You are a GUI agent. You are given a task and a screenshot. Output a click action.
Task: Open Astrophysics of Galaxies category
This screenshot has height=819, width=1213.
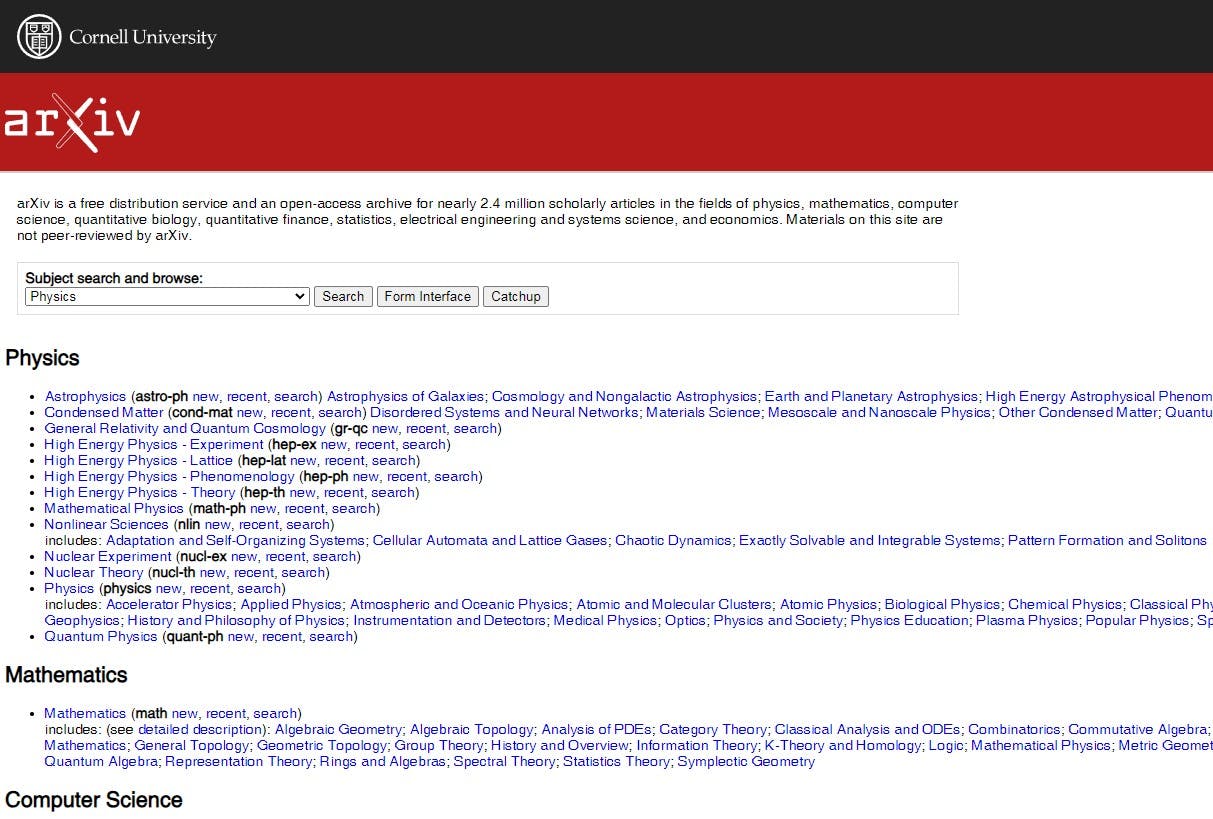405,397
